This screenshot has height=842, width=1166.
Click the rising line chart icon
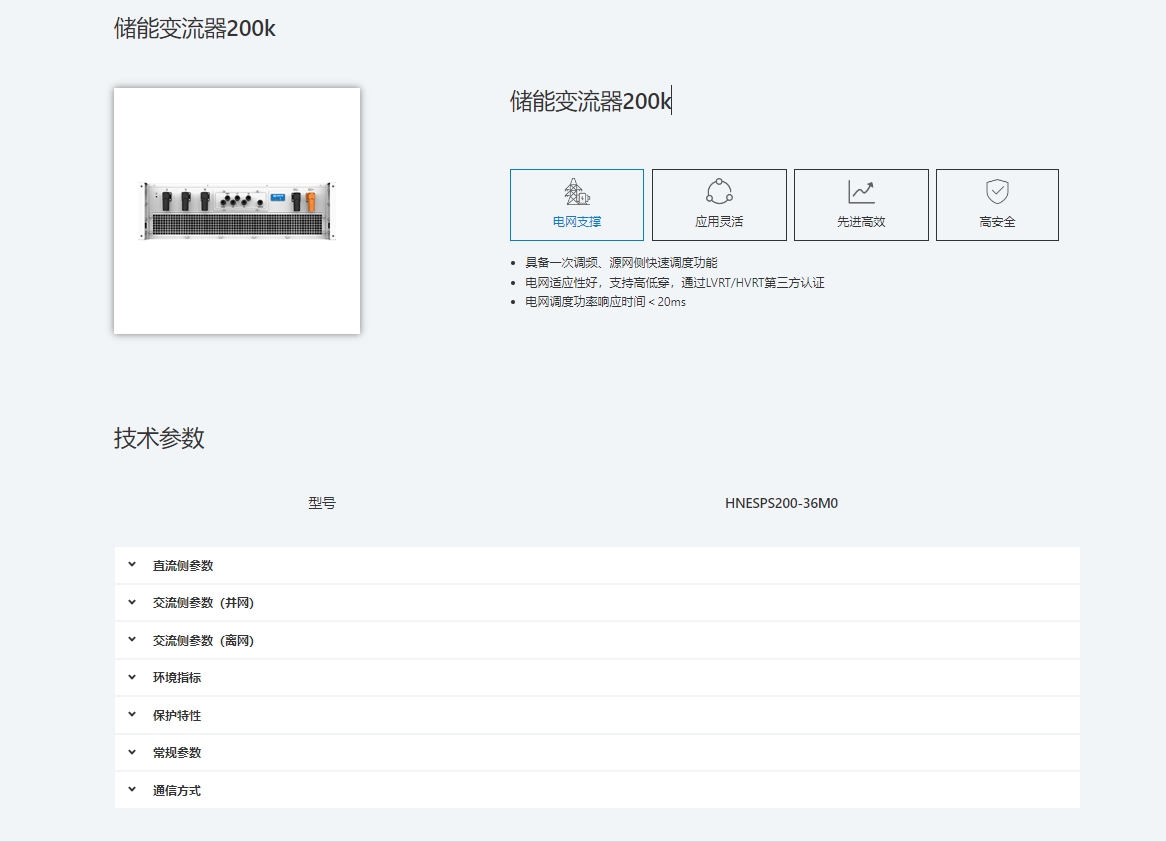(x=861, y=192)
